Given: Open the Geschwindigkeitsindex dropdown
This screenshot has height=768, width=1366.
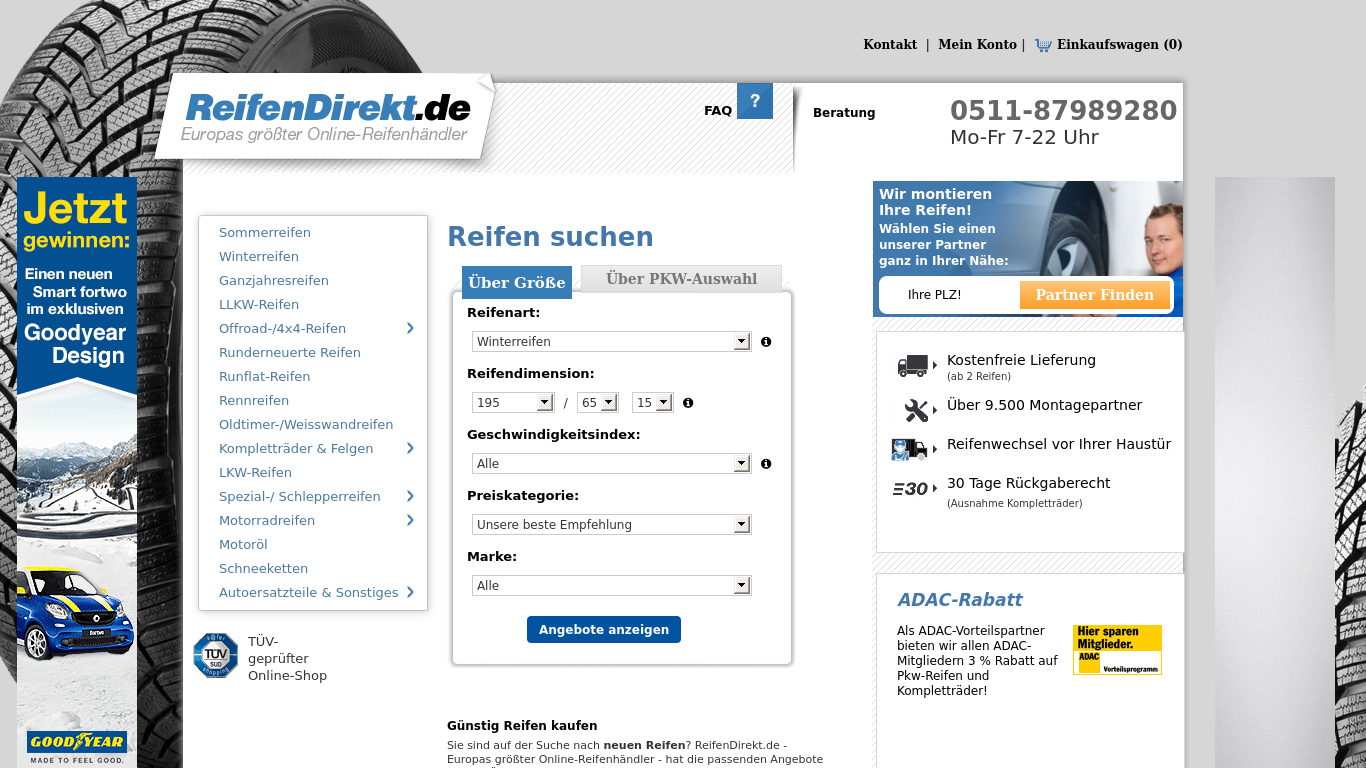Looking at the screenshot, I should pyautogui.click(x=610, y=463).
